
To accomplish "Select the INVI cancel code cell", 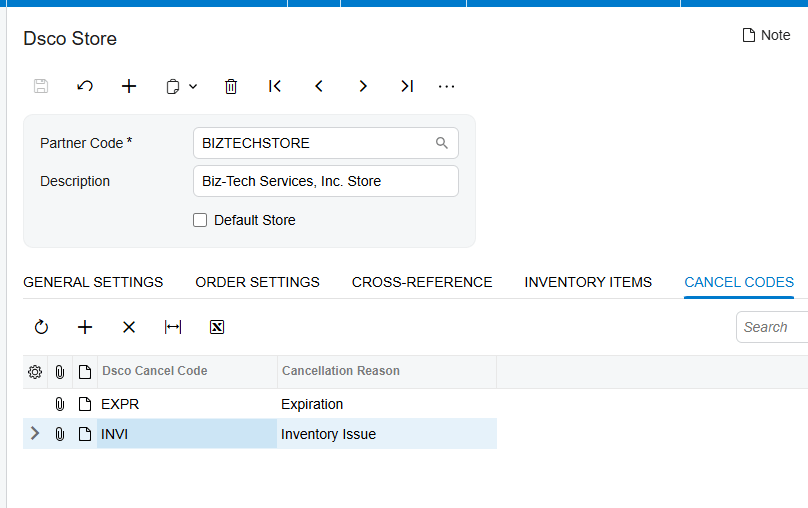I will [187, 434].
